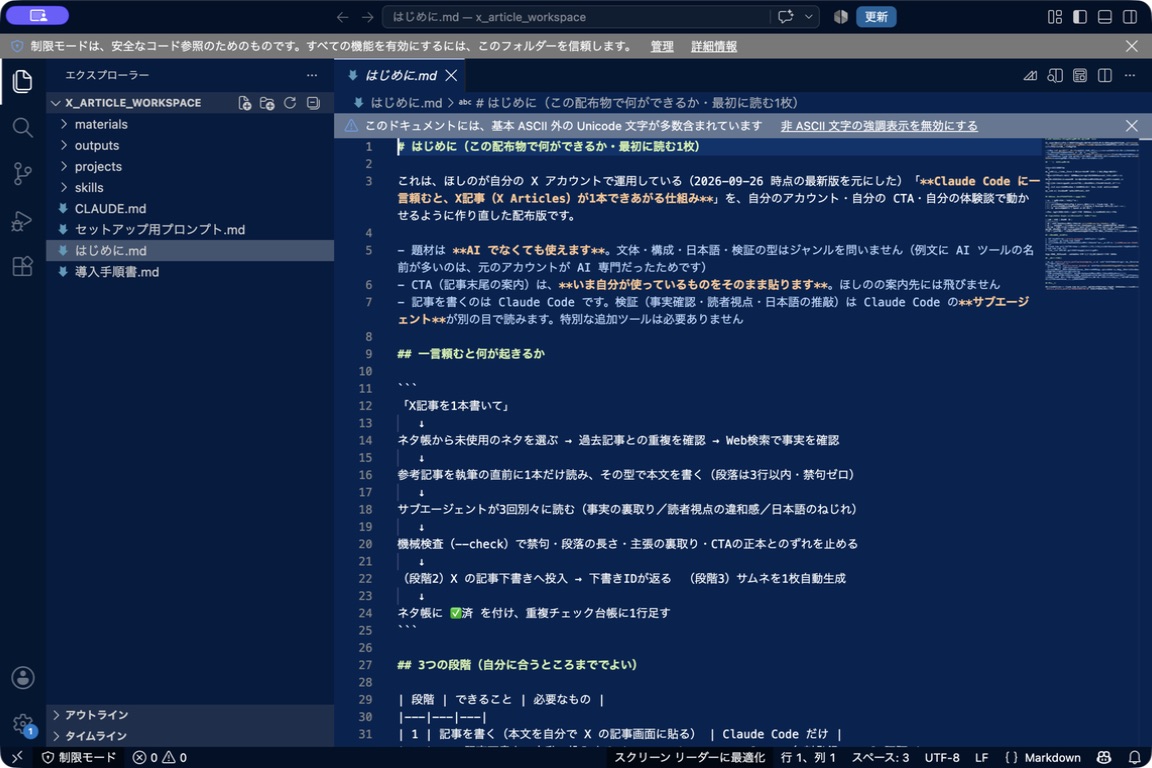Open the Accounts menu icon
The image size is (1152, 768).
click(x=23, y=678)
